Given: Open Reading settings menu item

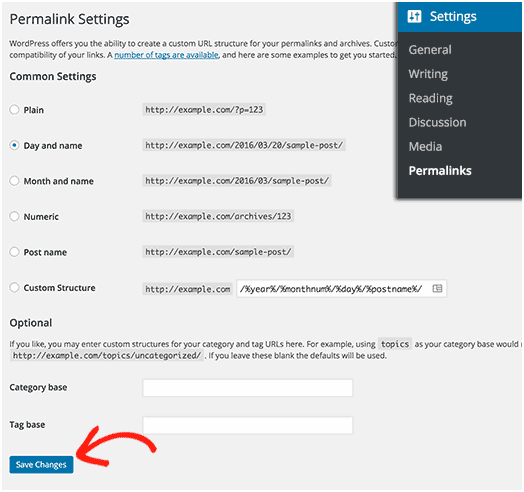Looking at the screenshot, I should [430, 98].
